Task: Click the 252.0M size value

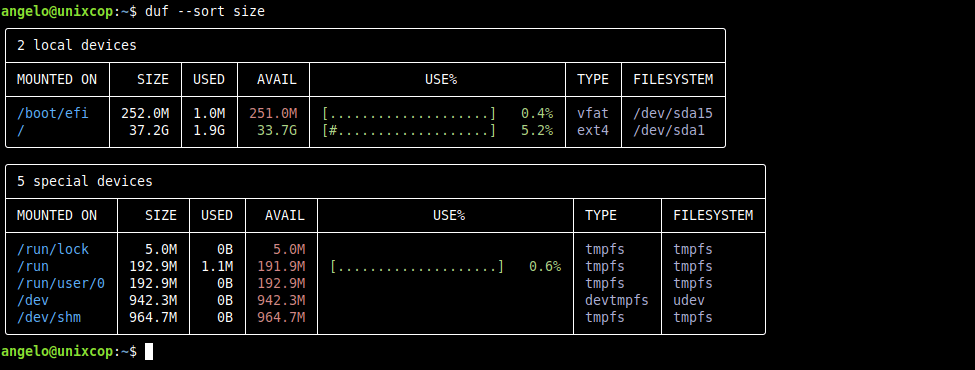Action: pyautogui.click(x=145, y=114)
